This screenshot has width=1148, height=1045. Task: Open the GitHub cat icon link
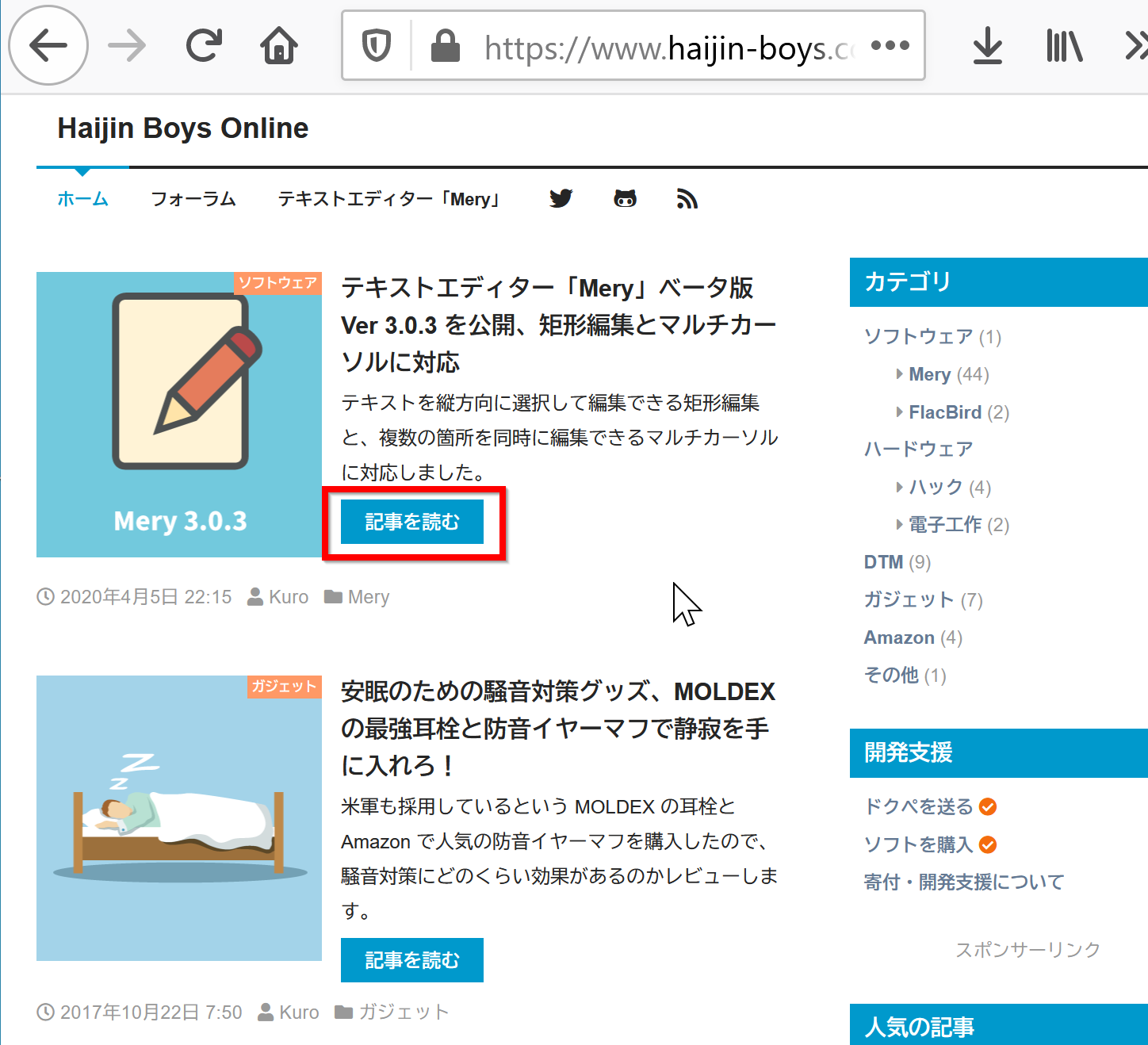pos(626,198)
